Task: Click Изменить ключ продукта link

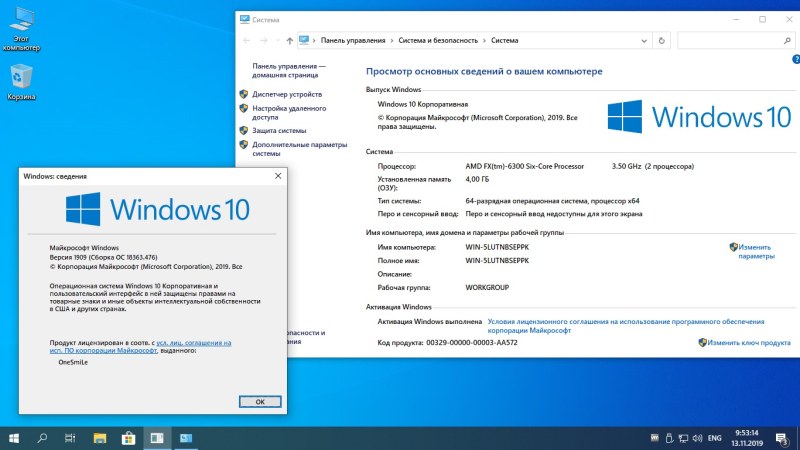Action: [750, 342]
